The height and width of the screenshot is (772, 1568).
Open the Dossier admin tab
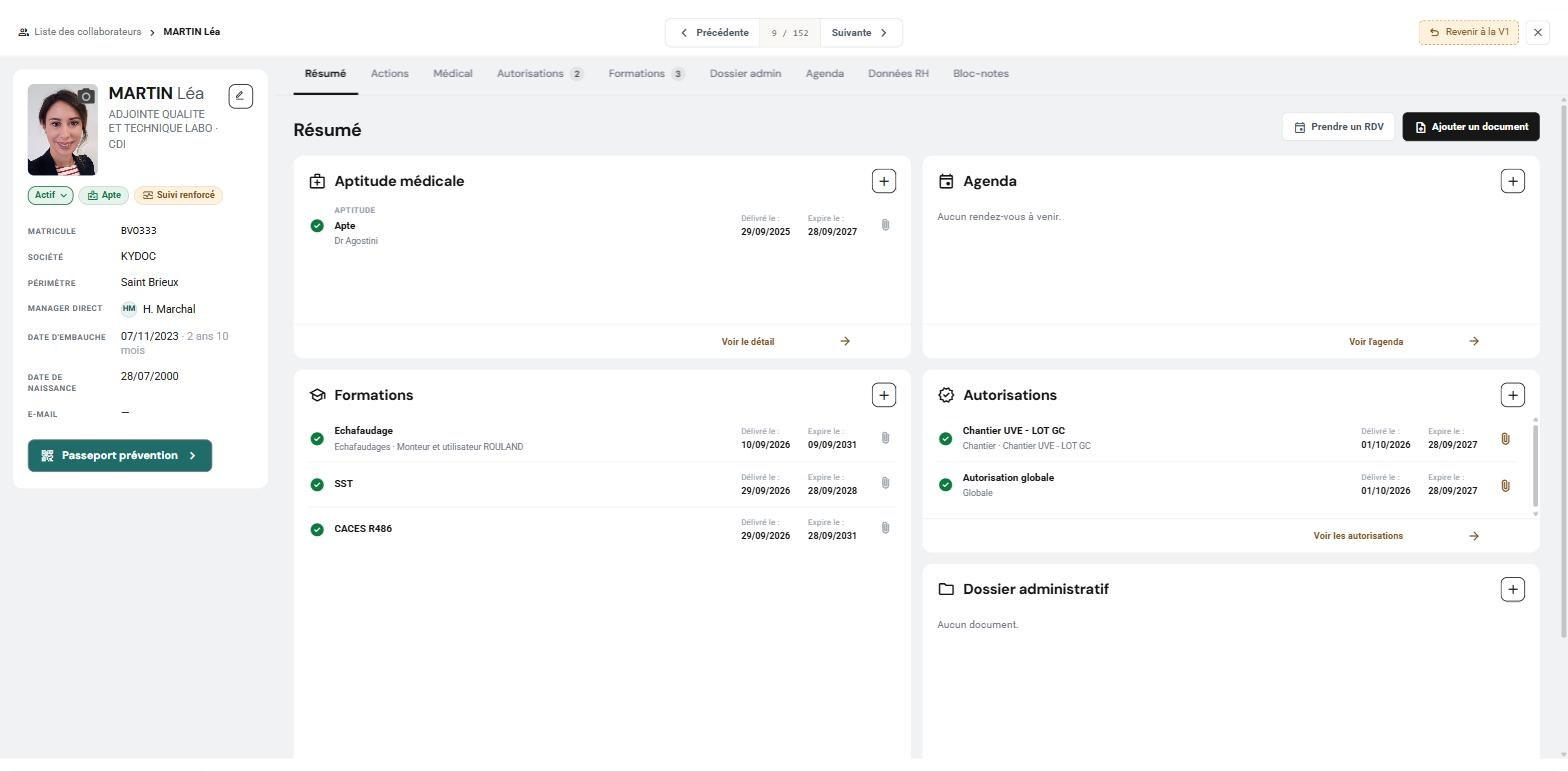point(746,74)
